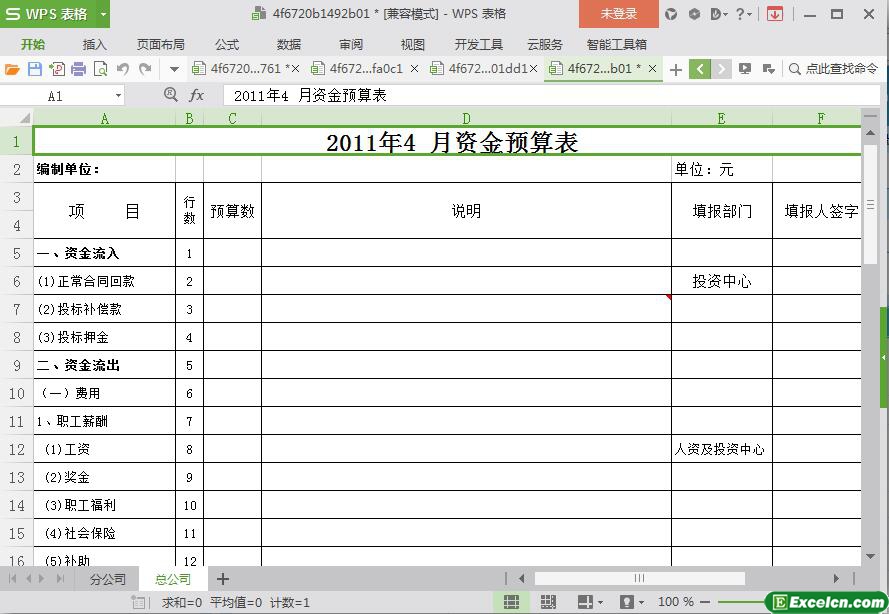Screen dimensions: 889x614
Task: Click the hexagon icon in the title bar
Action: coord(694,14)
